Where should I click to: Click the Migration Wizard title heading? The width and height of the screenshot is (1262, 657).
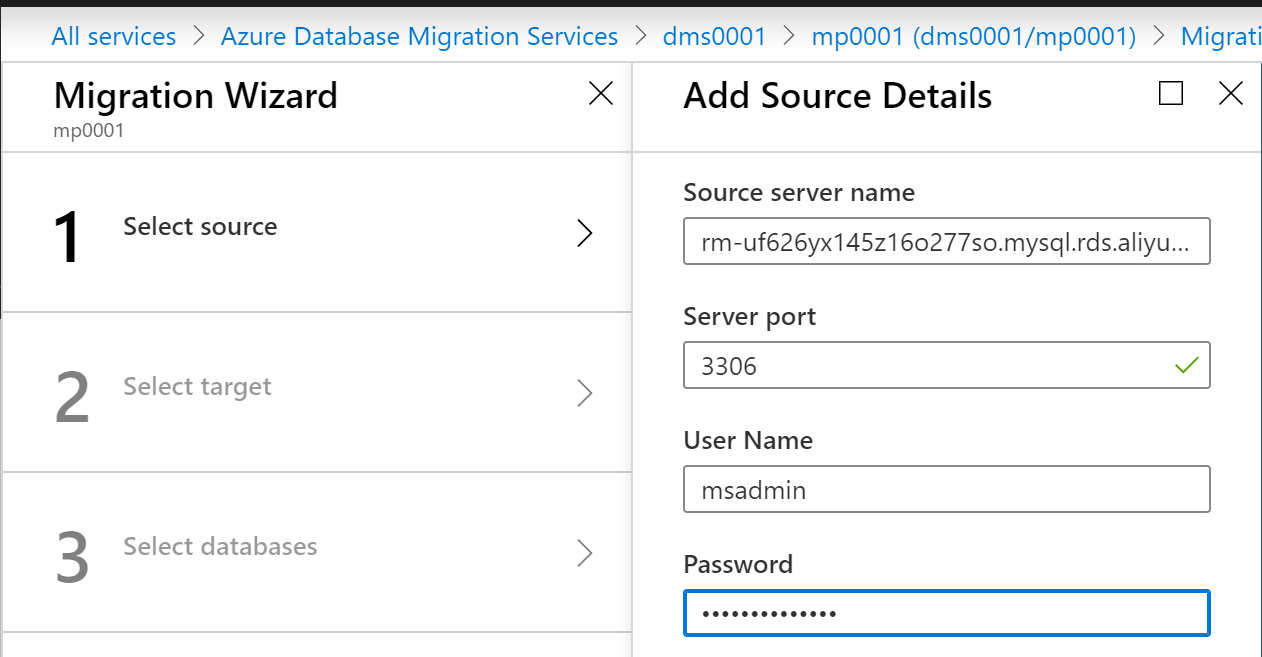pyautogui.click(x=196, y=96)
